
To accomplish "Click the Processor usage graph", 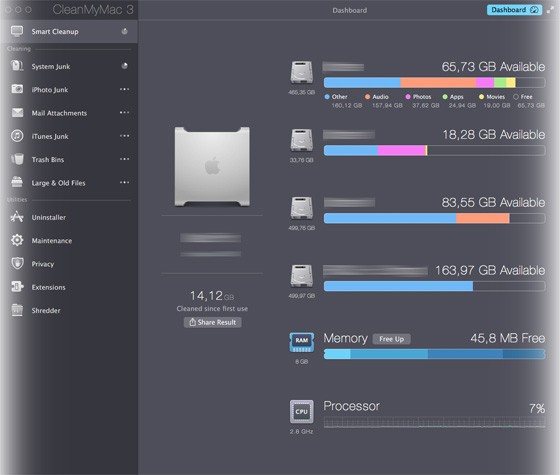I will pos(434,422).
